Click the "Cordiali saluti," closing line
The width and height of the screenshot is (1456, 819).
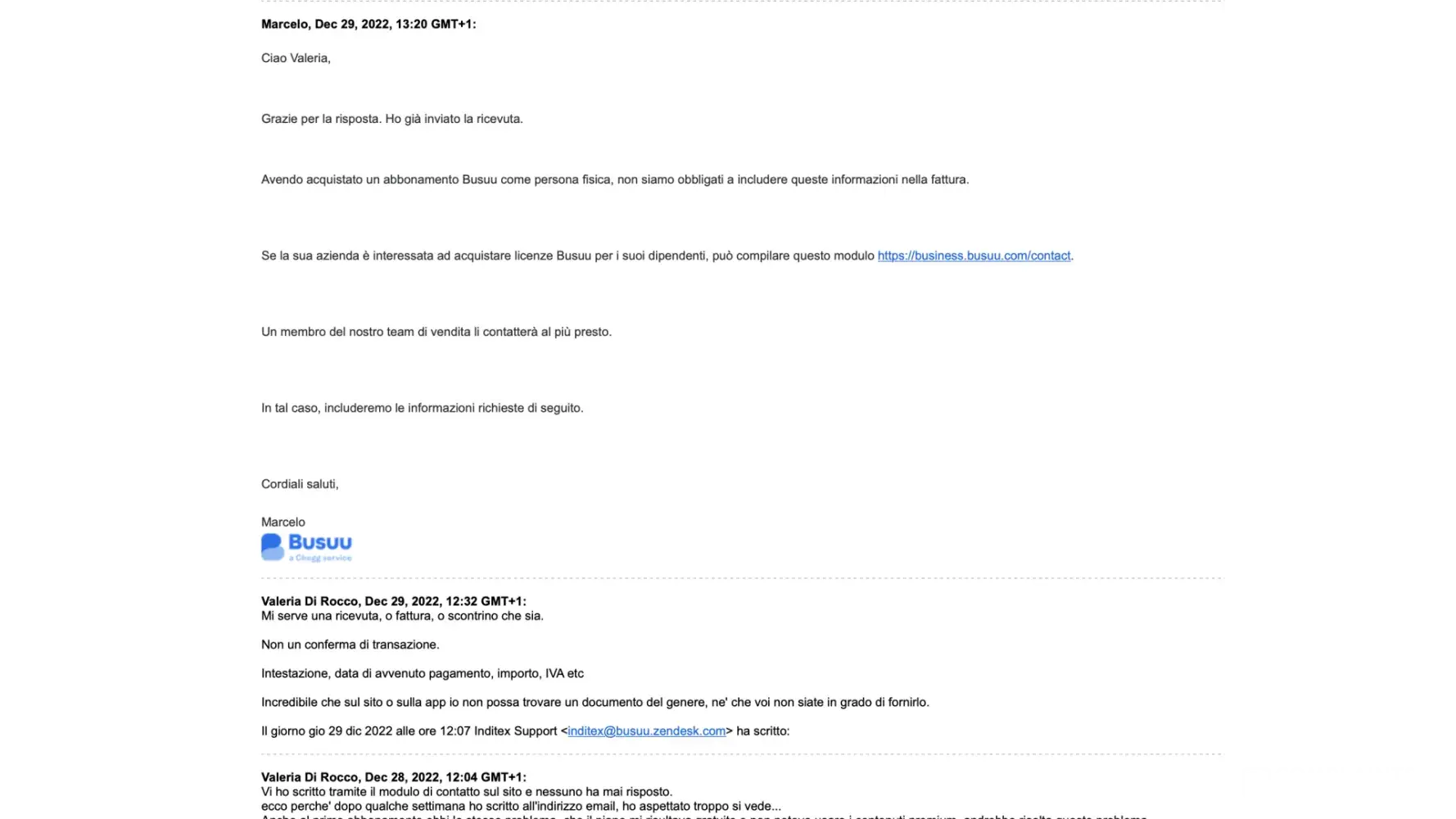point(300,484)
